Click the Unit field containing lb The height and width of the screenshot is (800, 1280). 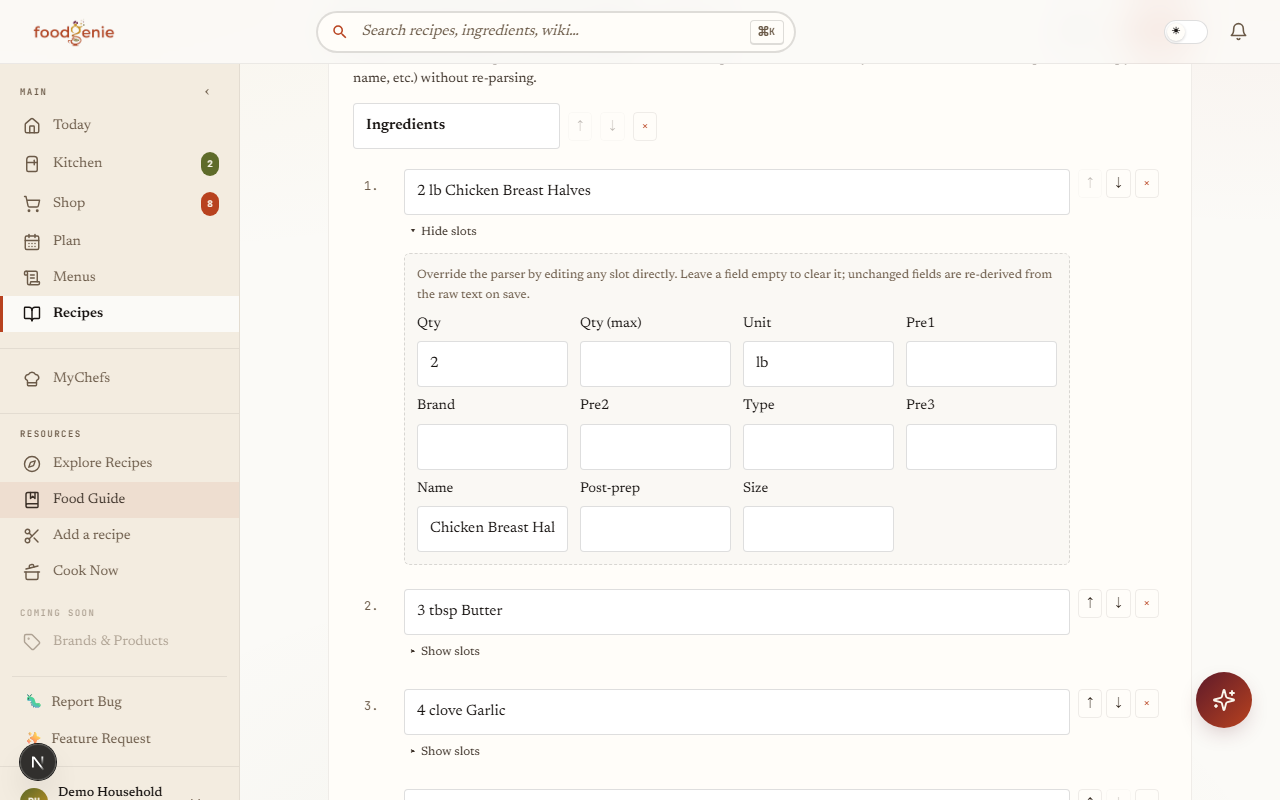[818, 364]
